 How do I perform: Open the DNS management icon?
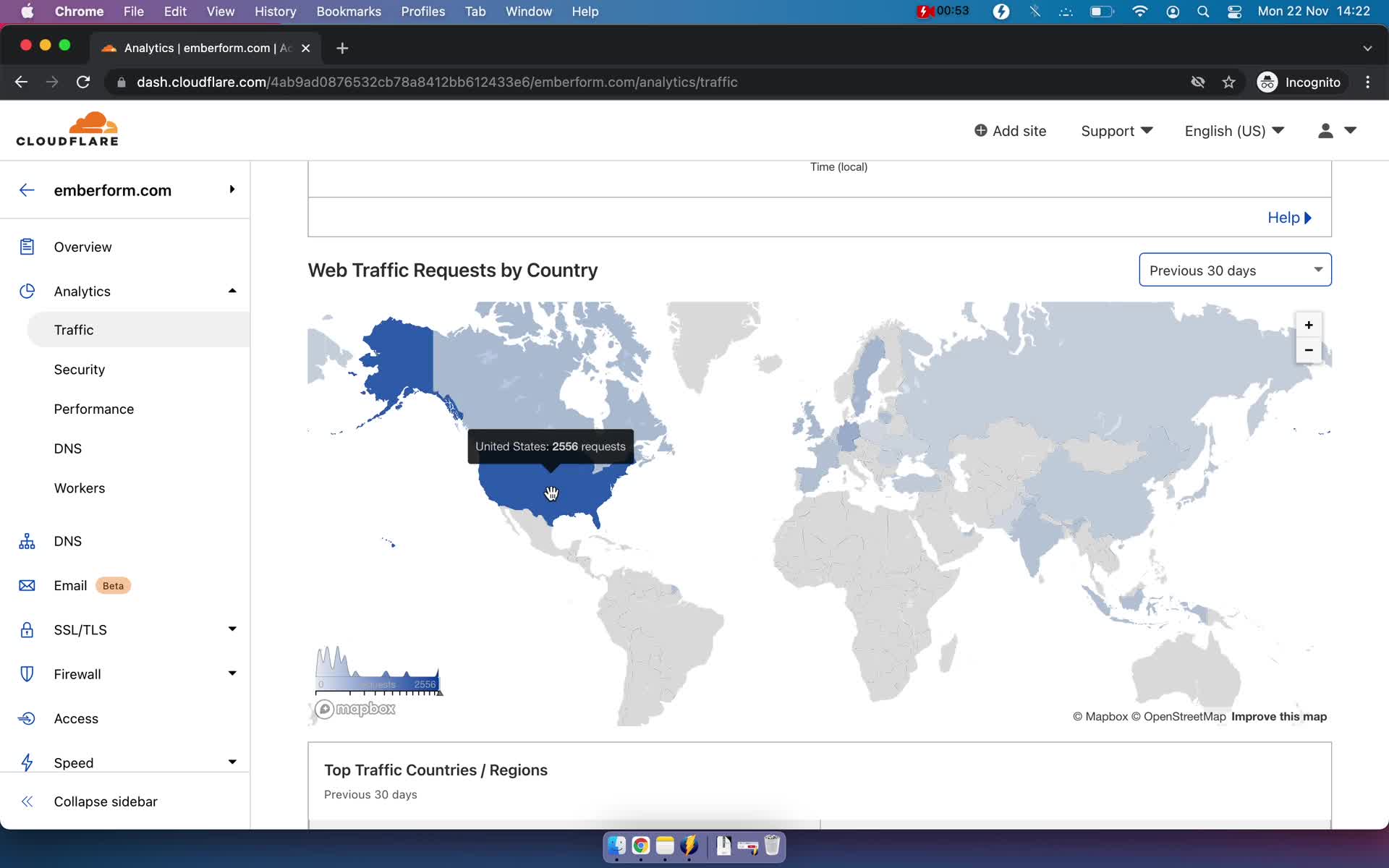[x=25, y=541]
